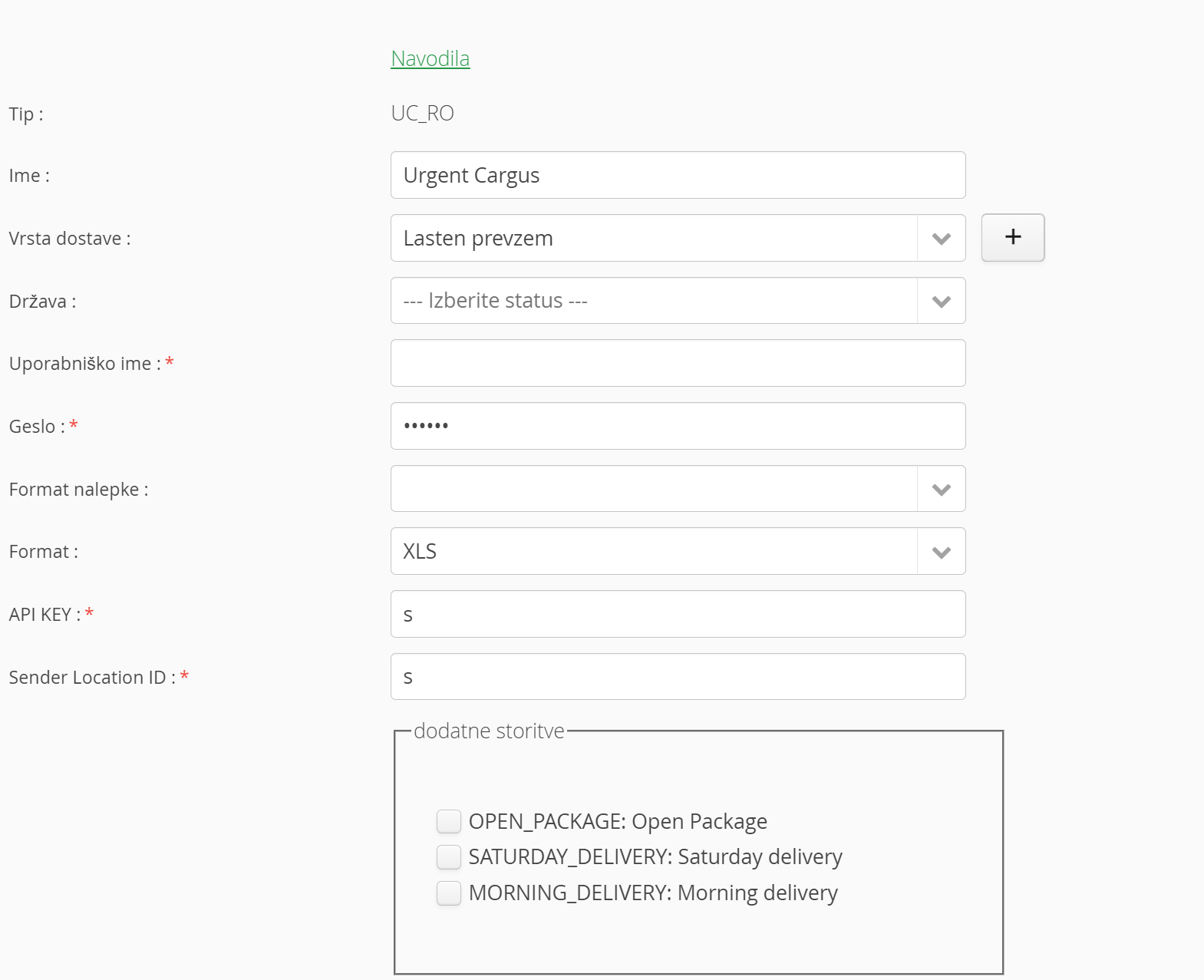Click the API KEY input field
The image size is (1204, 980).
pos(678,614)
